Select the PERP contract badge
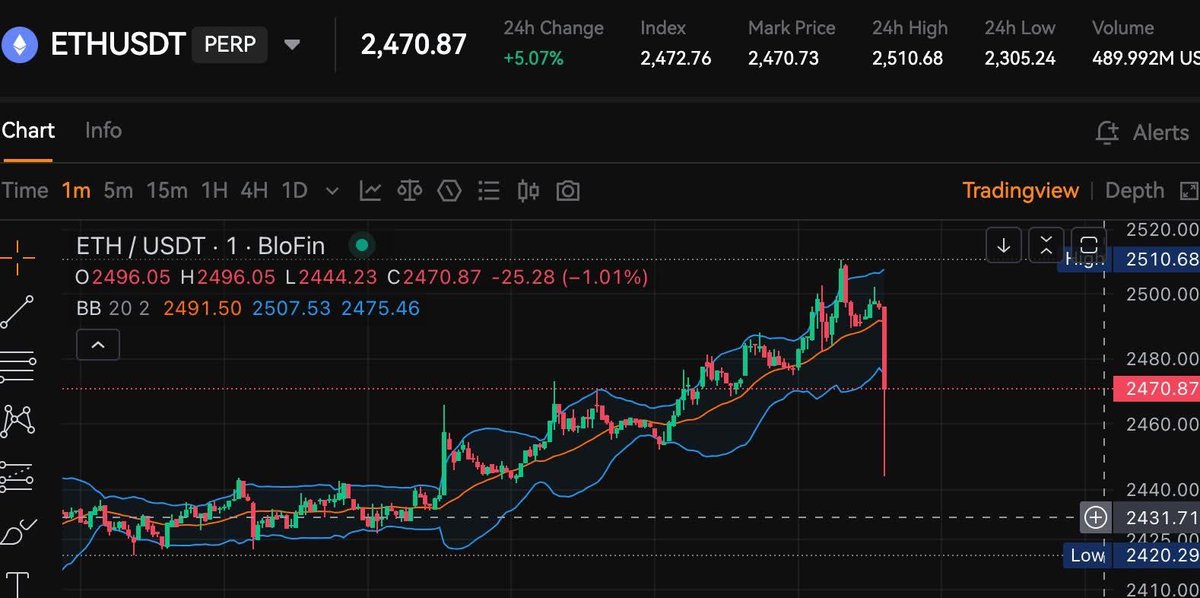Screen dimensions: 1200x598 (229, 44)
